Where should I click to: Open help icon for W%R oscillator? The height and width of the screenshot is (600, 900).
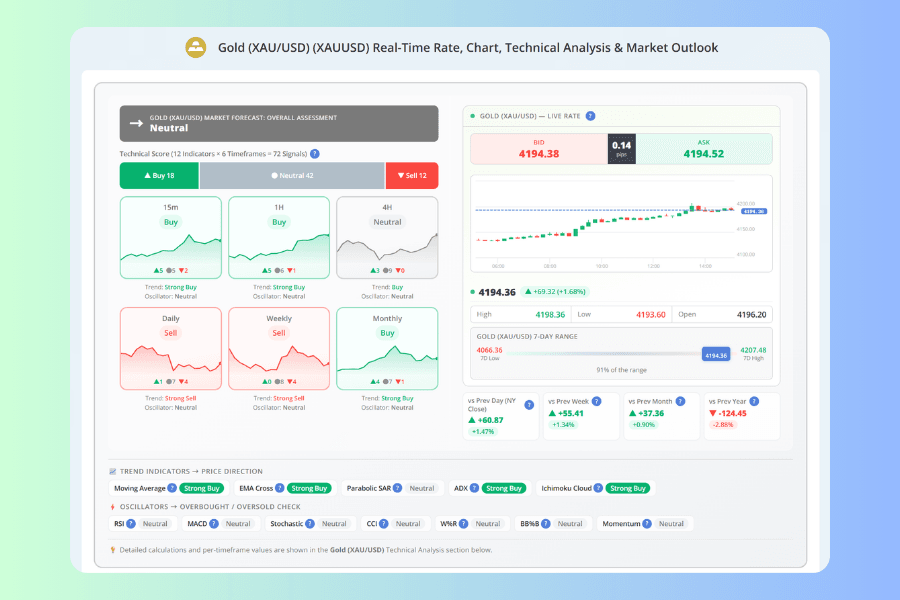(x=463, y=524)
